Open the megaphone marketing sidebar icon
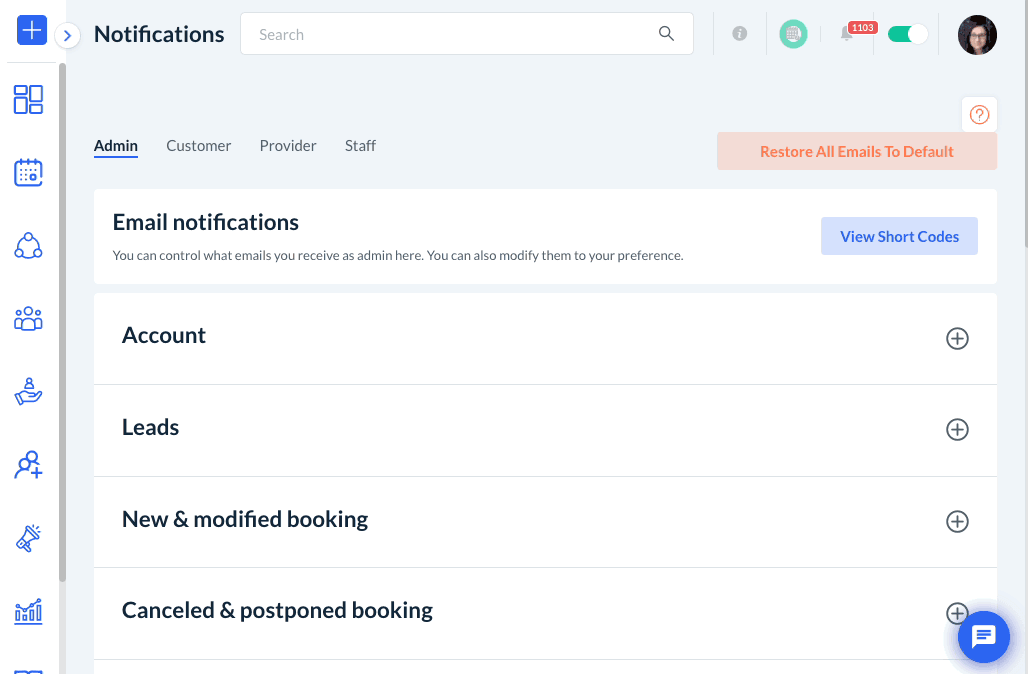This screenshot has width=1028, height=674. pyautogui.click(x=28, y=538)
